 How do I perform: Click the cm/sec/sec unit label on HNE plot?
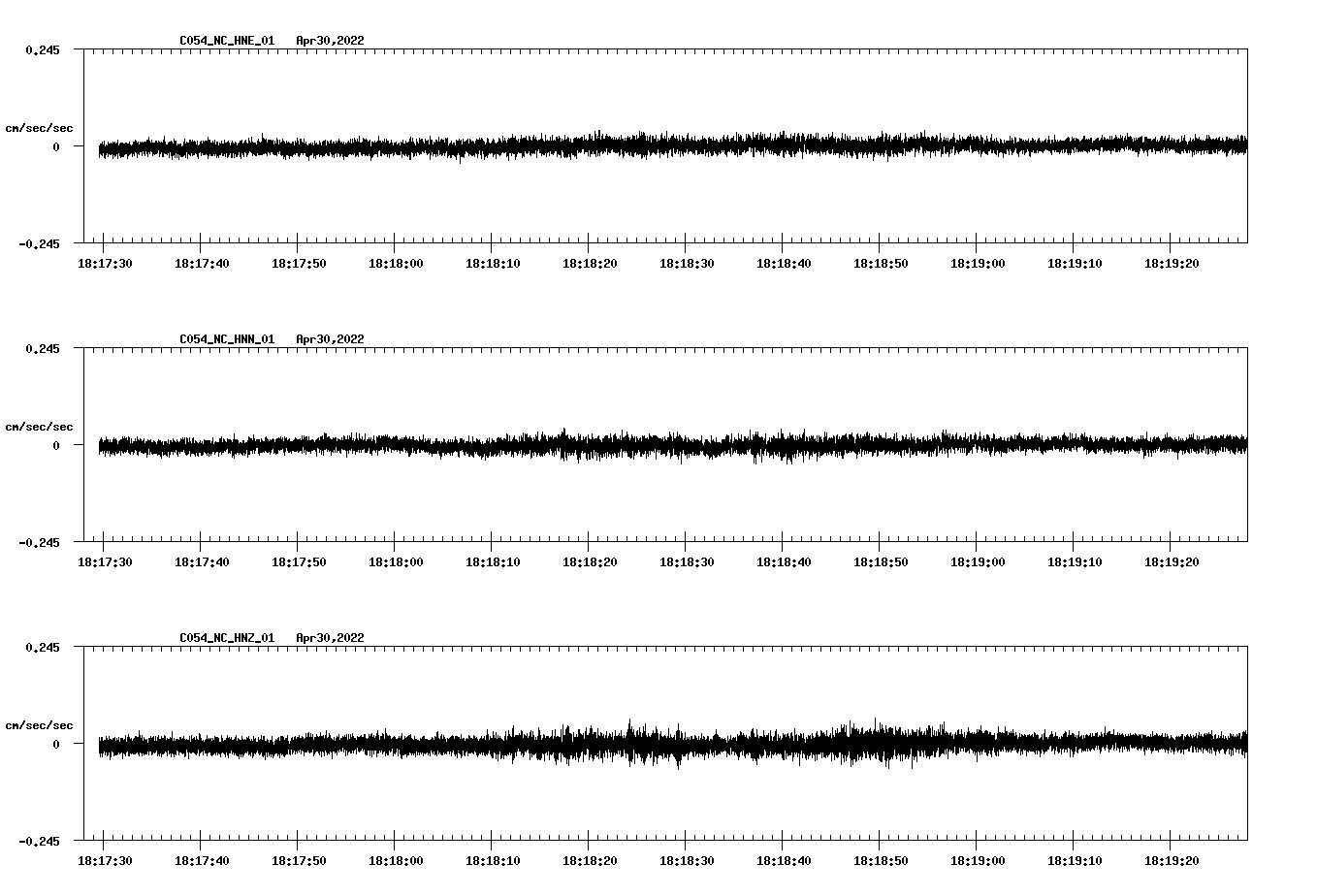point(39,128)
